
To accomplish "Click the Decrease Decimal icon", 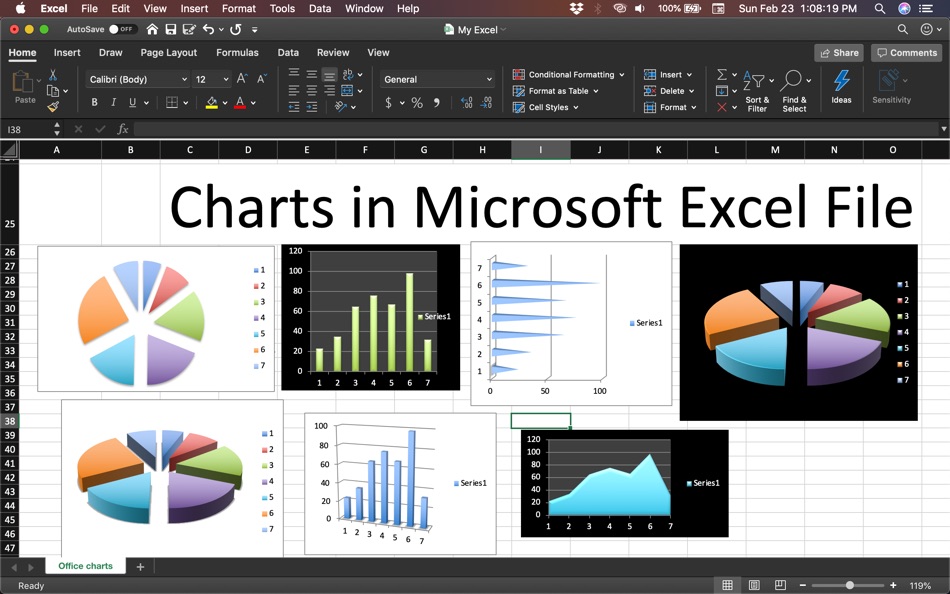I will pyautogui.click(x=487, y=102).
